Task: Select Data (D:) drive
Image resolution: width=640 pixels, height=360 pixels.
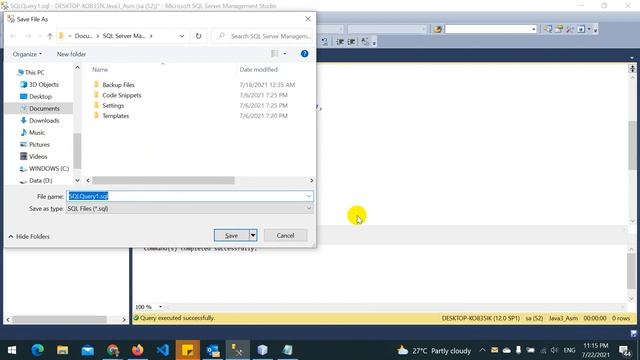Action: coord(40,180)
